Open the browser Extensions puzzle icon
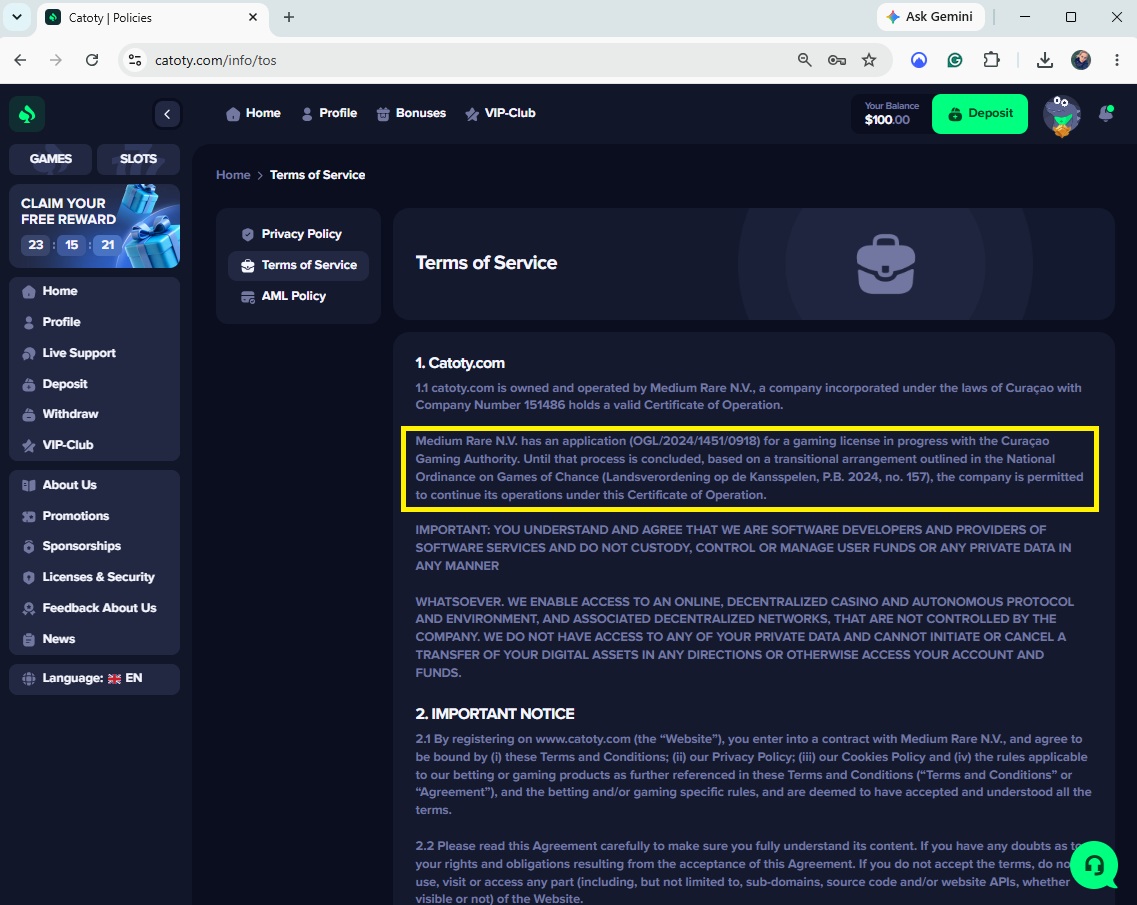 [x=991, y=60]
